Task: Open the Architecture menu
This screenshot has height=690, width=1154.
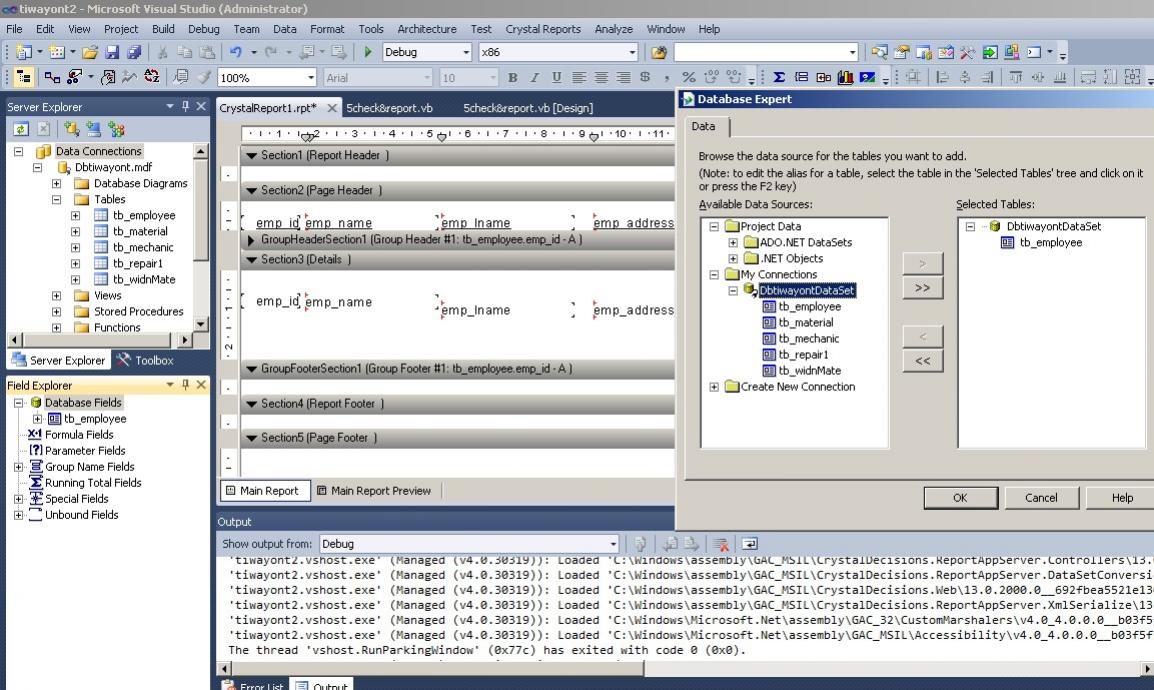Action: [427, 29]
